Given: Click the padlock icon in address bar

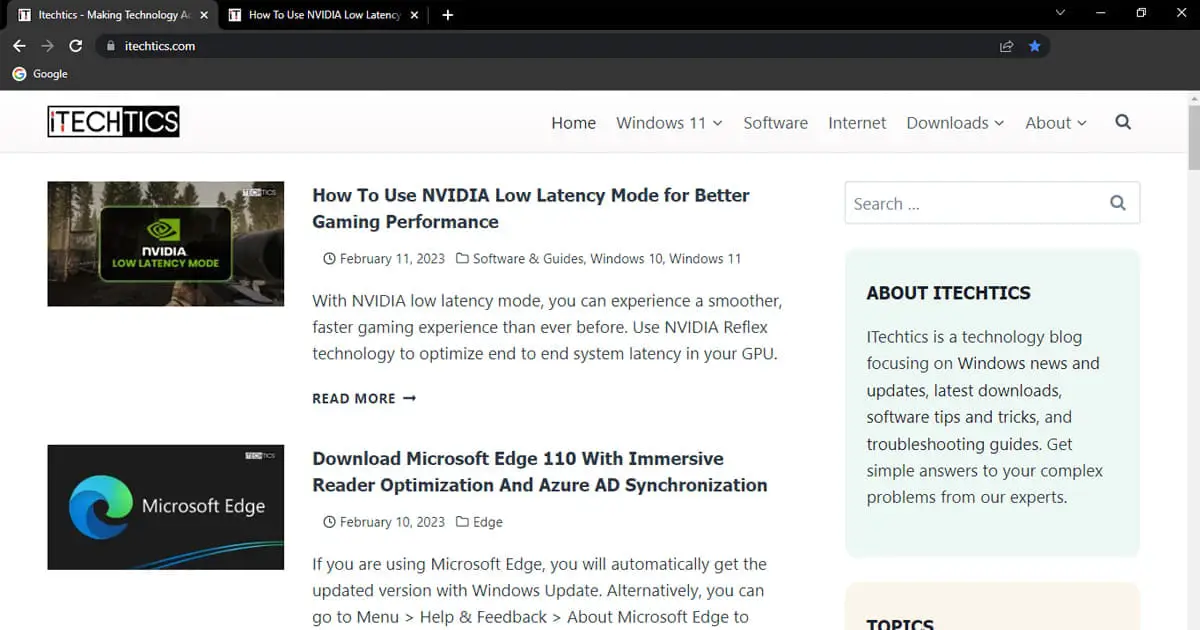Looking at the screenshot, I should tap(111, 46).
